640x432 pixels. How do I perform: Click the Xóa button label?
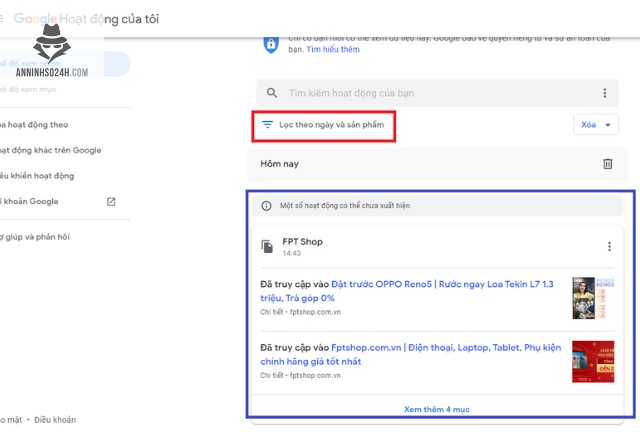(588, 125)
